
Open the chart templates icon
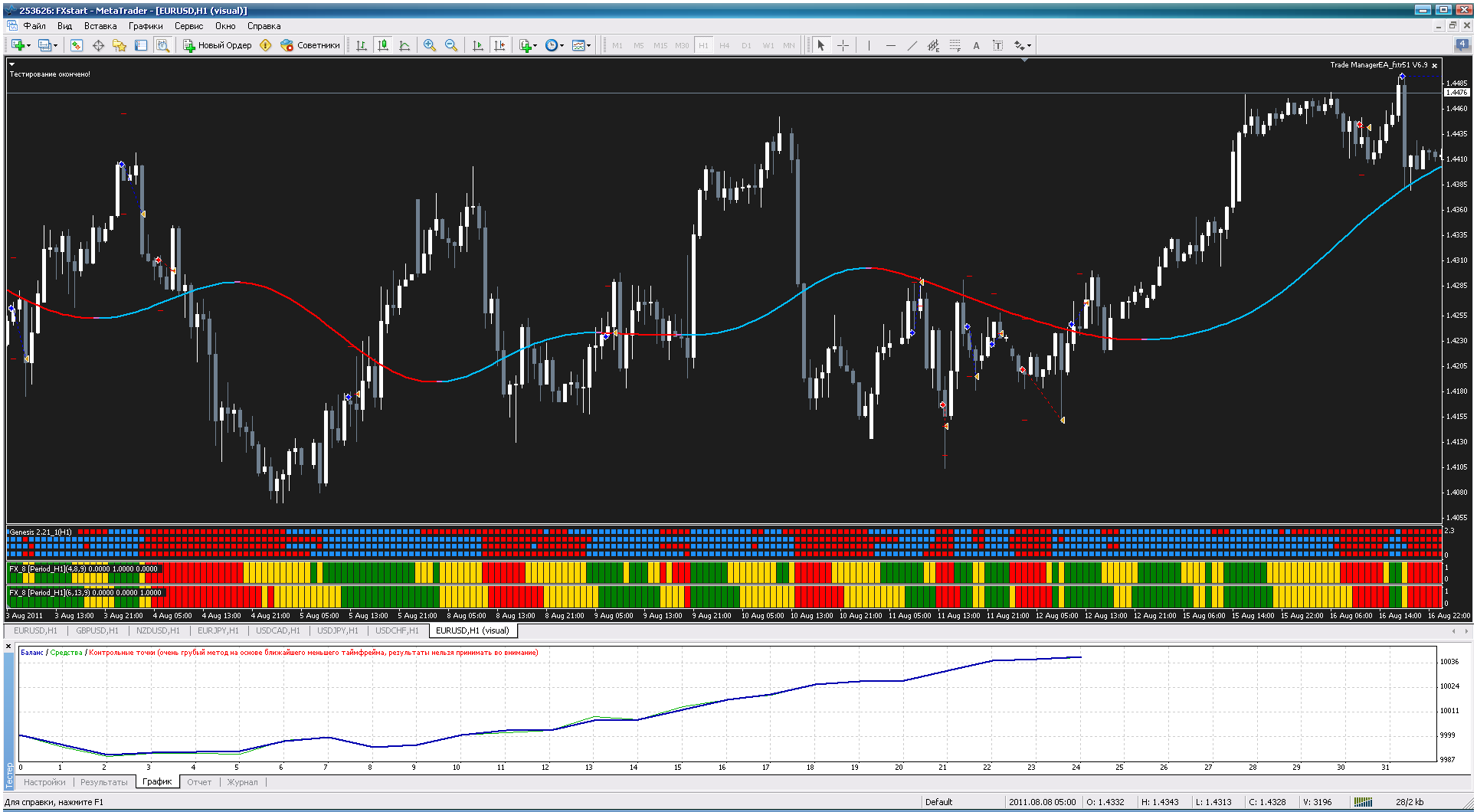[x=578, y=45]
